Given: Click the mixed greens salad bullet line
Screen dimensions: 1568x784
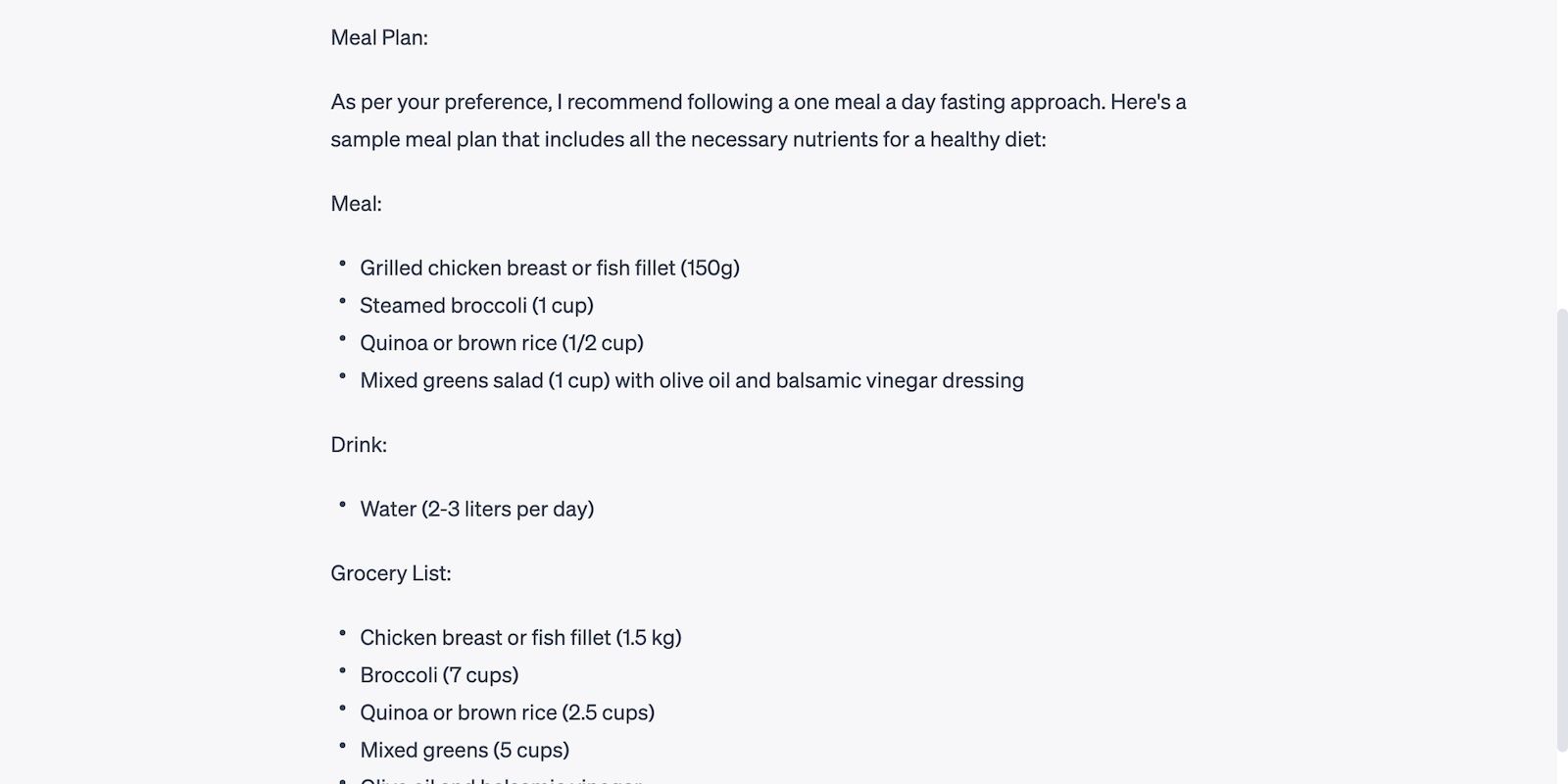Looking at the screenshot, I should pyautogui.click(x=691, y=380).
